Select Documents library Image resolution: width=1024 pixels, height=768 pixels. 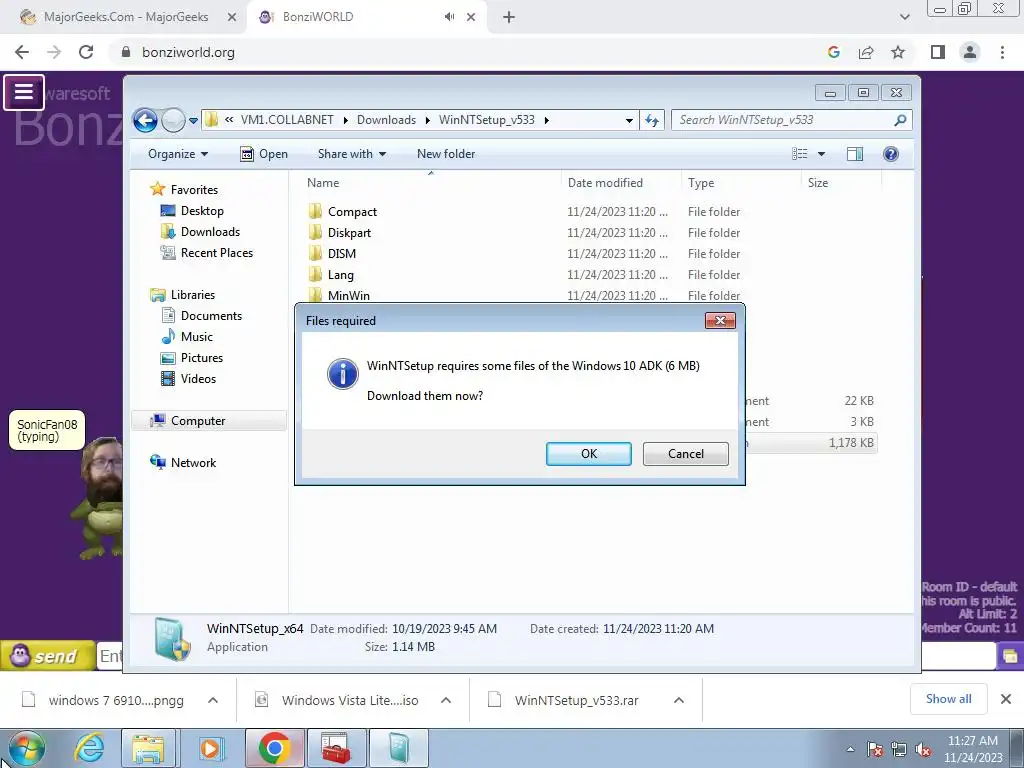(x=211, y=315)
